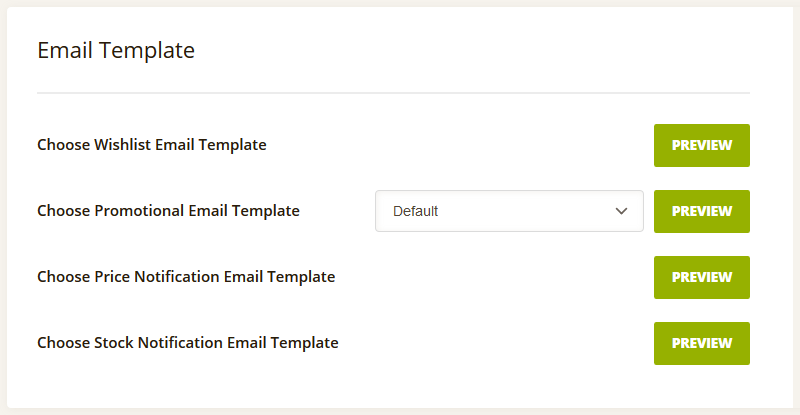Click white panel space below Stock Notification row
Screen dimensions: 800x415
[393, 386]
